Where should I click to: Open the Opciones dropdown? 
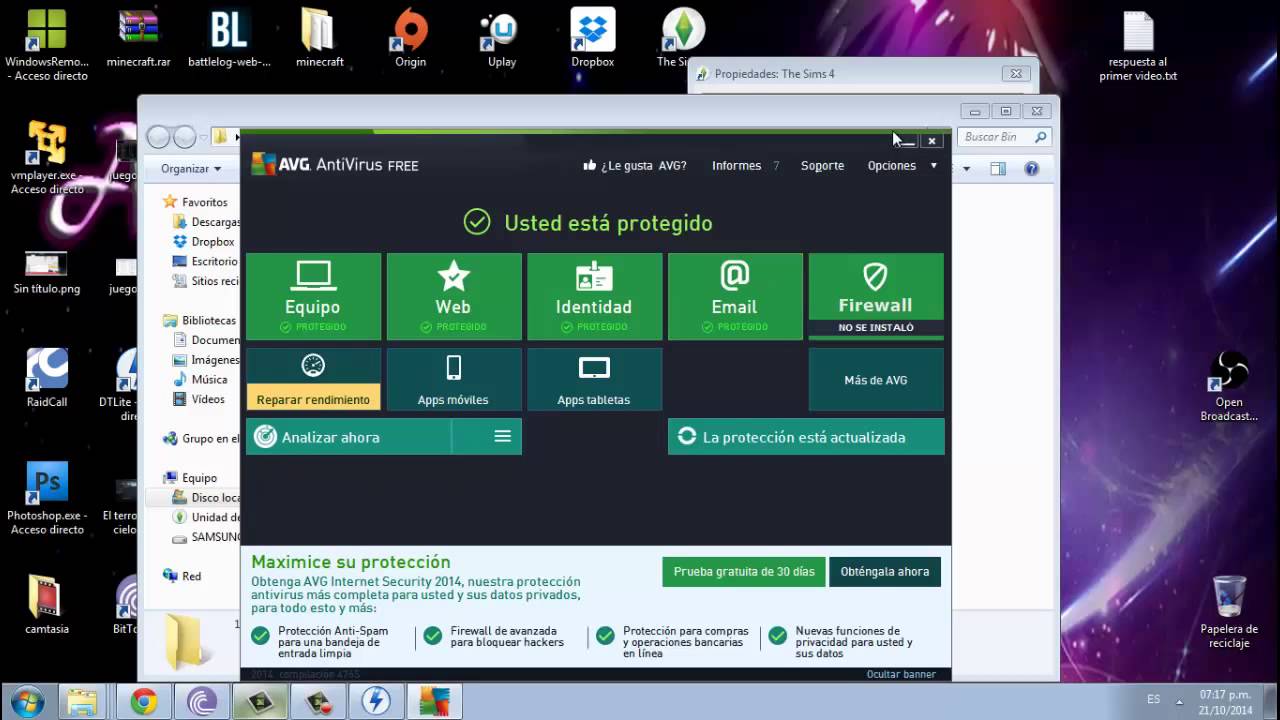point(891,165)
